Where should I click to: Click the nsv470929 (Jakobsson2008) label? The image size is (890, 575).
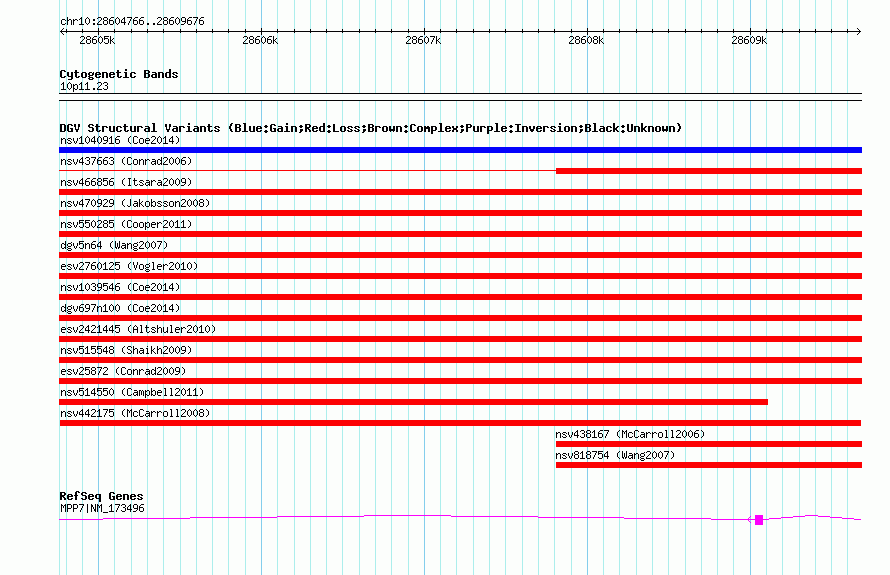135,203
